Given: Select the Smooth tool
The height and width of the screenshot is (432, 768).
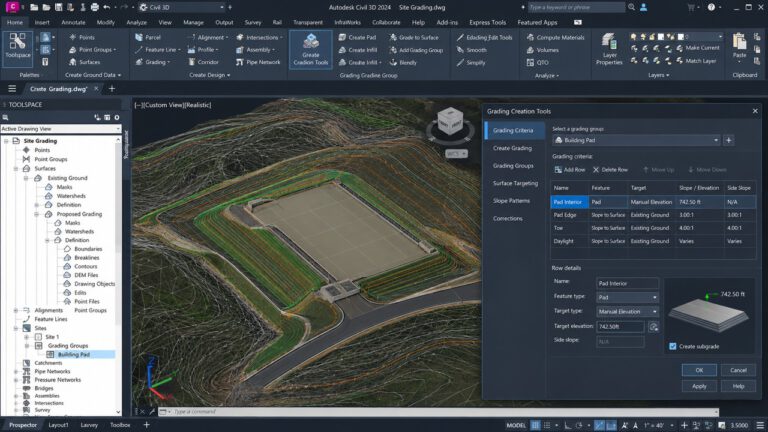Looking at the screenshot, I should [x=472, y=50].
